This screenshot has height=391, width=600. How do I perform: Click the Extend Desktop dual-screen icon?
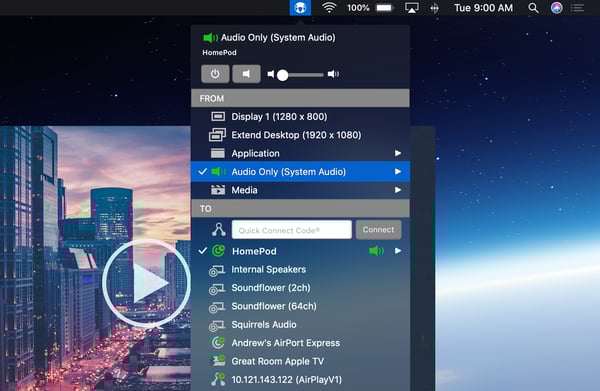point(217,135)
